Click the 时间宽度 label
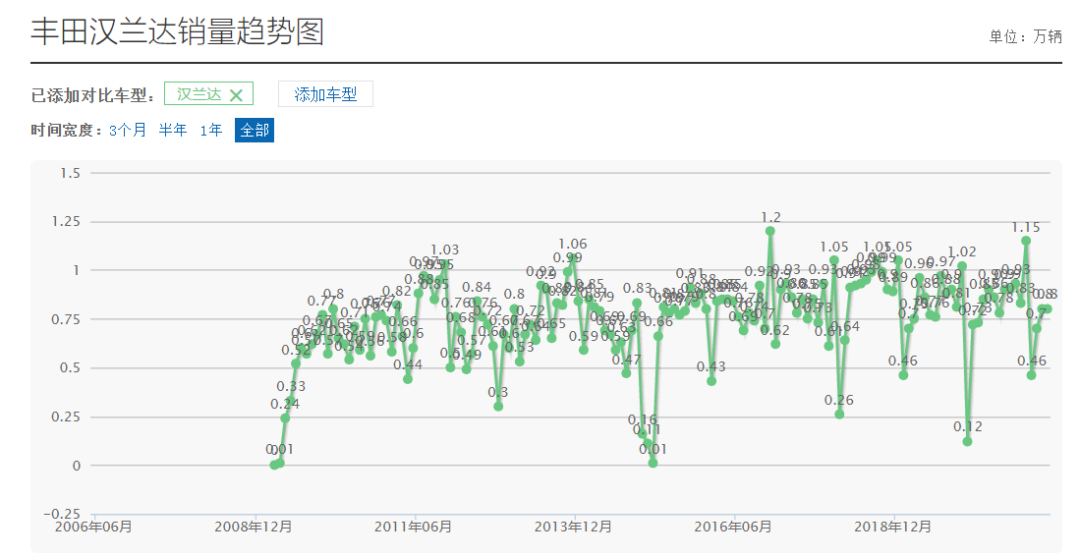The image size is (1080, 556). tap(67, 130)
